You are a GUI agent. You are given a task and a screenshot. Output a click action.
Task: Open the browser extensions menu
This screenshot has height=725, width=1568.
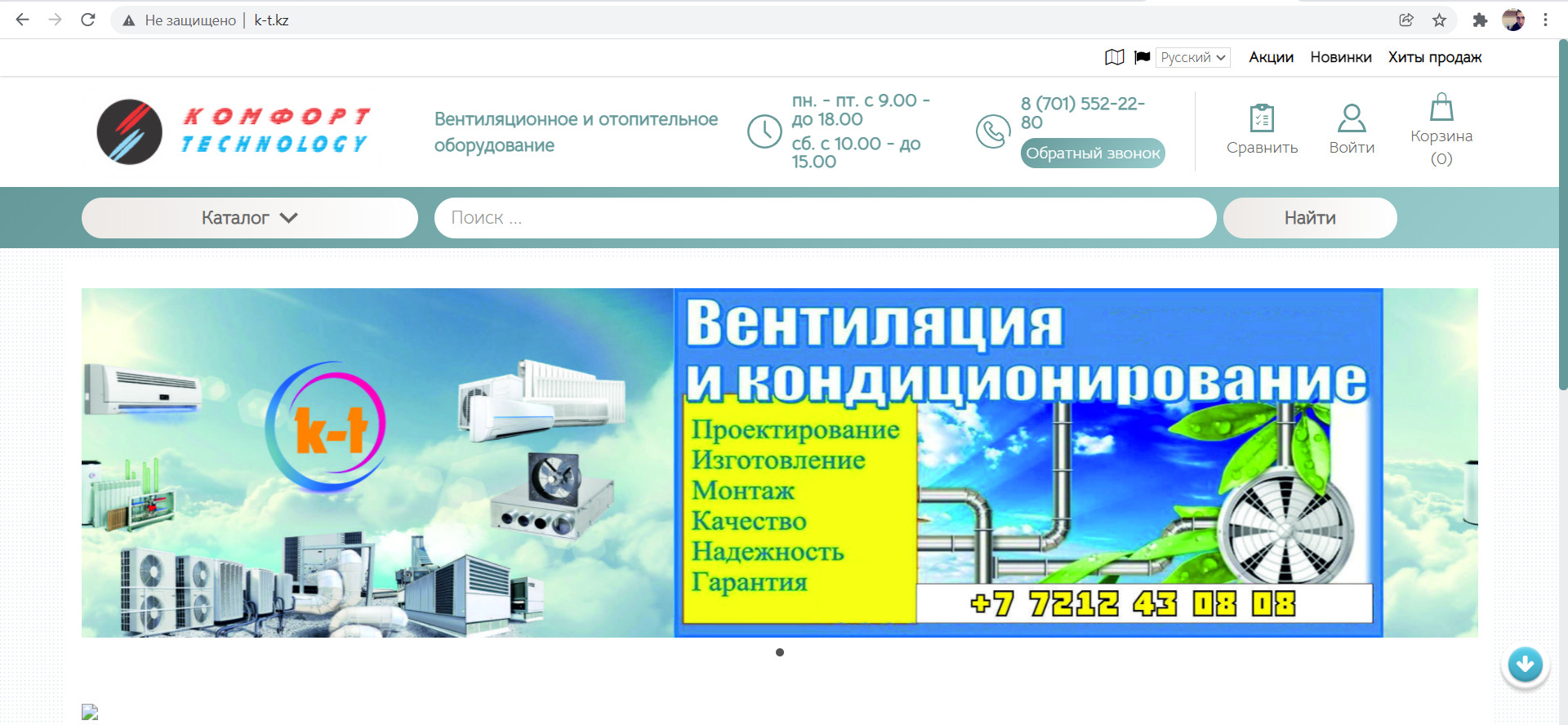(1480, 20)
